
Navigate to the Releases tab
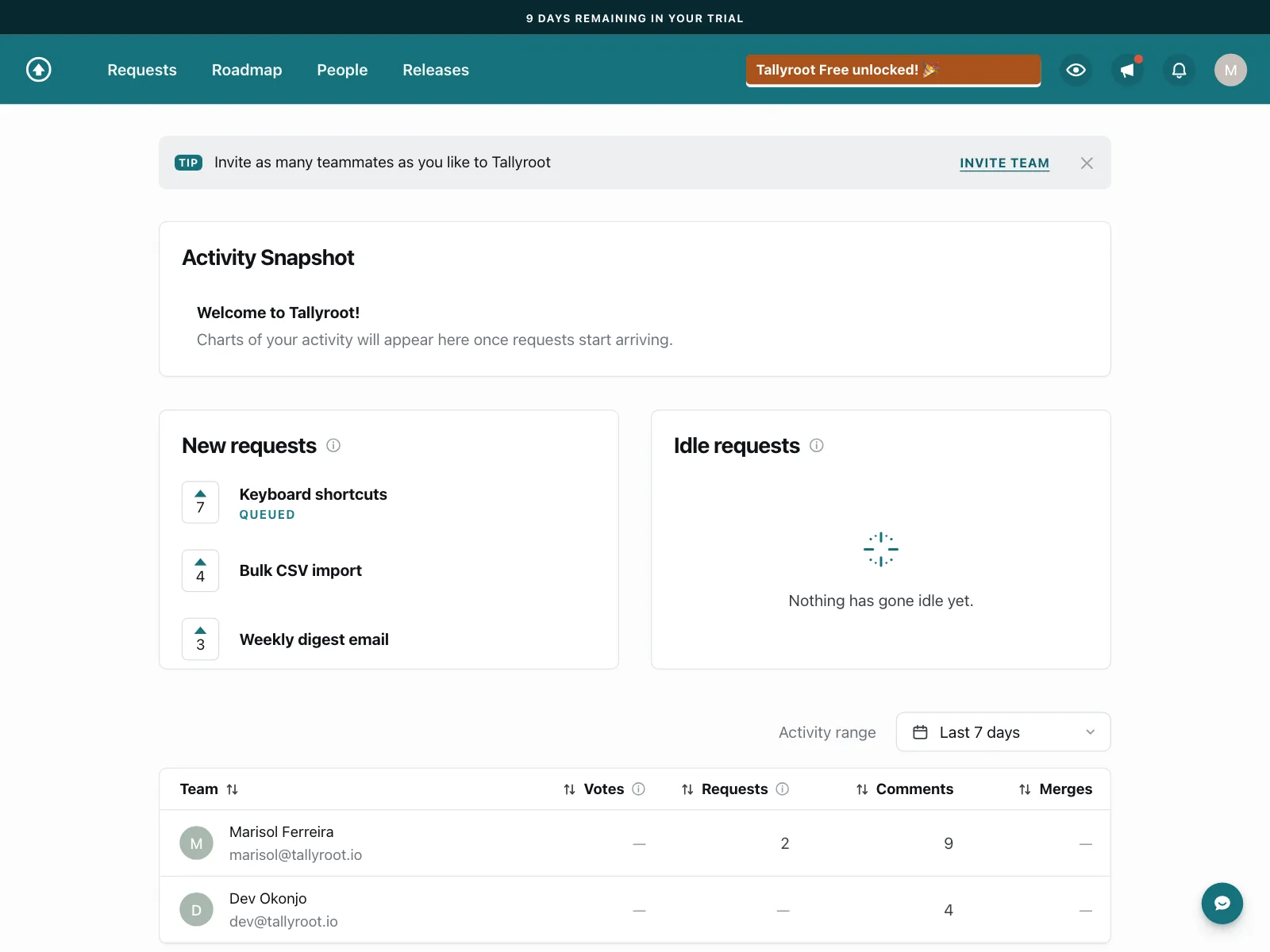(x=436, y=70)
